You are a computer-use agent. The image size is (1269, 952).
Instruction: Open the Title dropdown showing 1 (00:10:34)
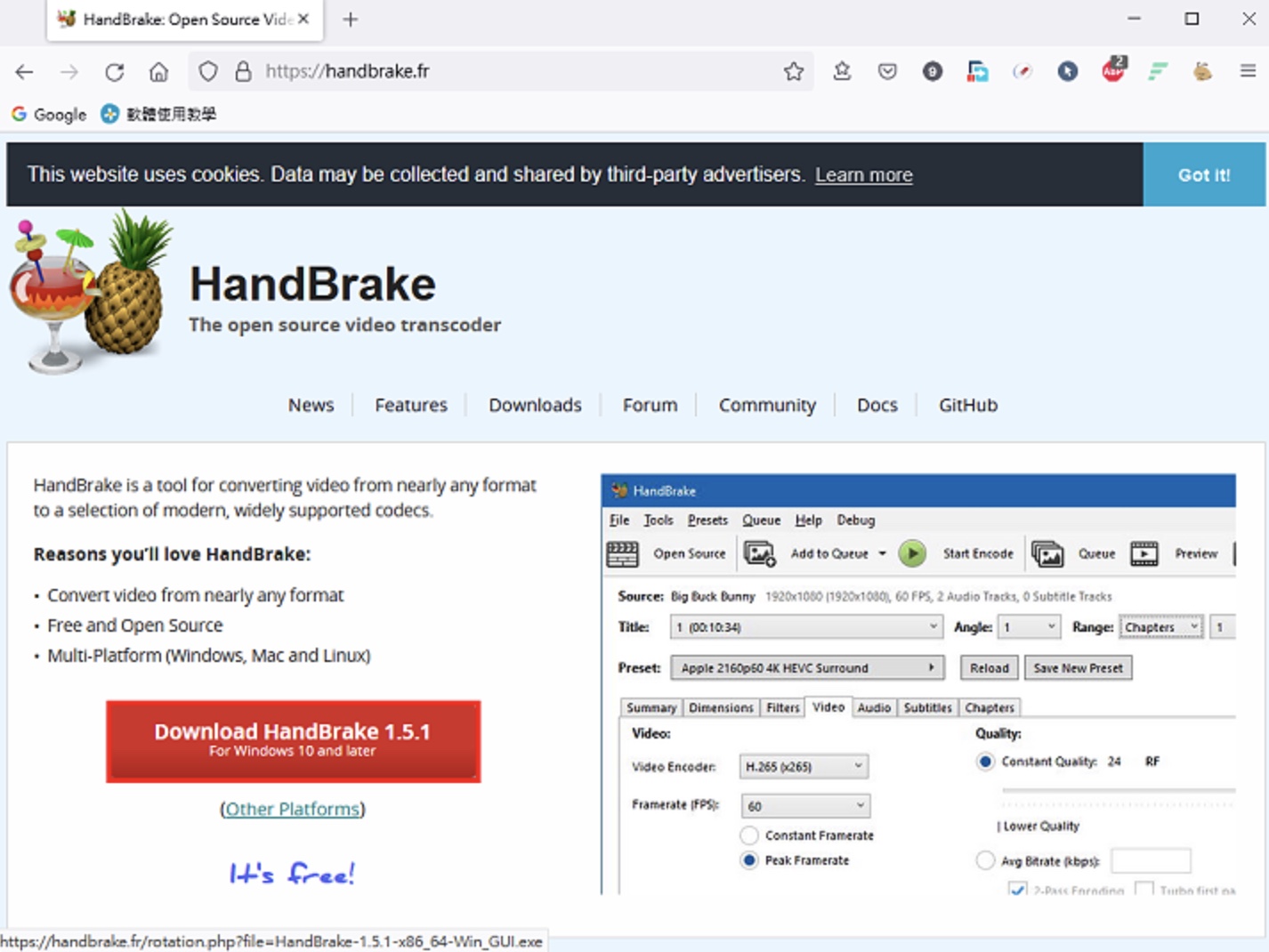coord(806,627)
